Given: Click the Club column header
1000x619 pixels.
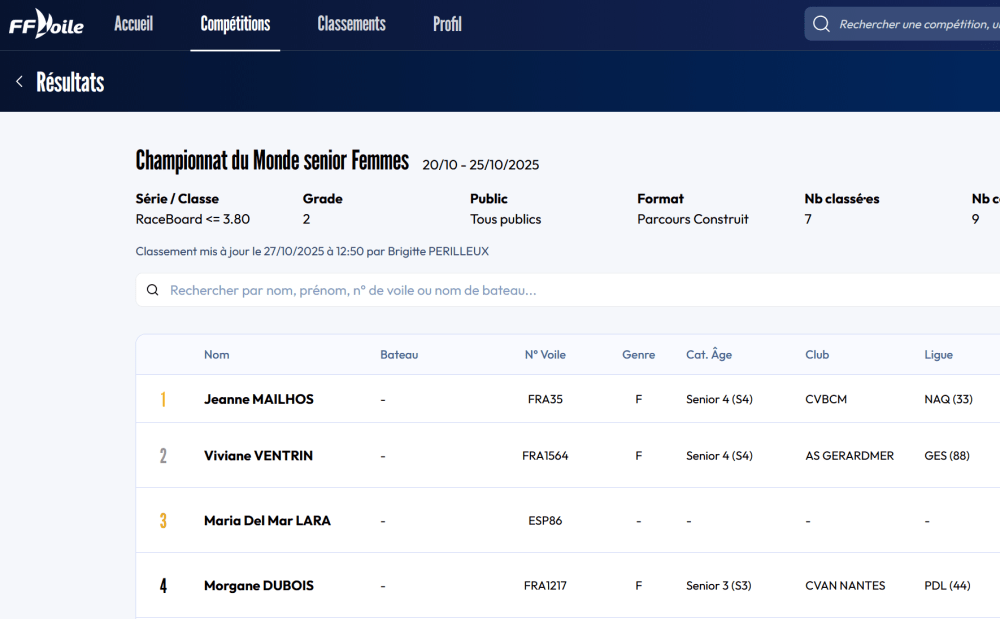Looking at the screenshot, I should (x=816, y=355).
